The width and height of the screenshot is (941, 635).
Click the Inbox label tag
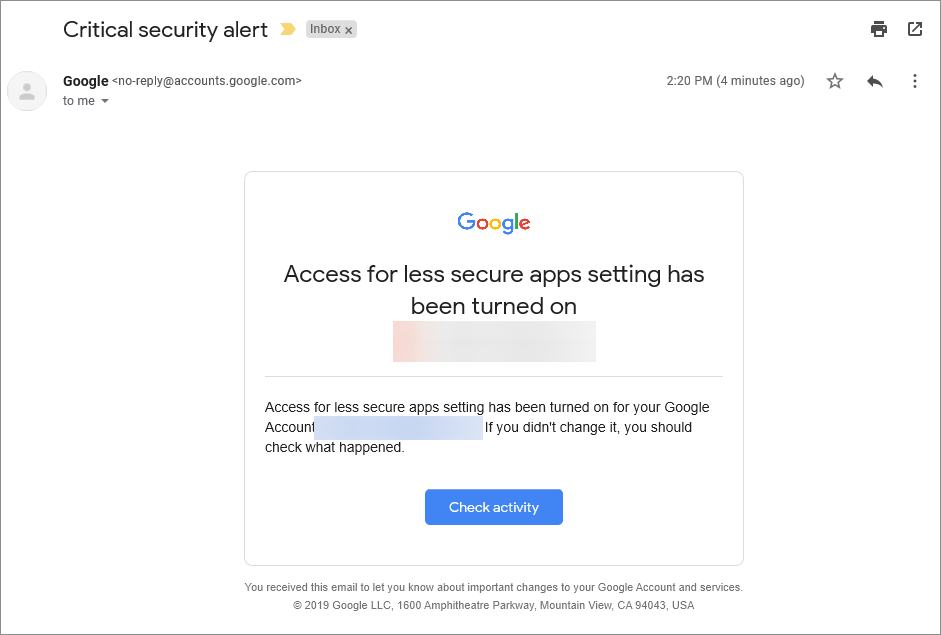point(325,29)
